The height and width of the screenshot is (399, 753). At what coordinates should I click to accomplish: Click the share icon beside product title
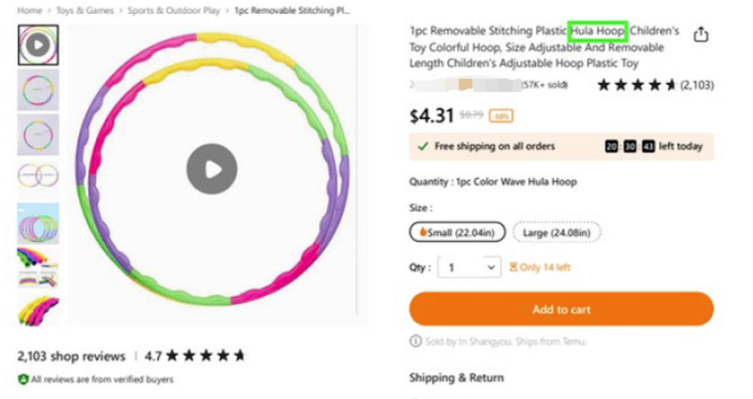pos(701,35)
